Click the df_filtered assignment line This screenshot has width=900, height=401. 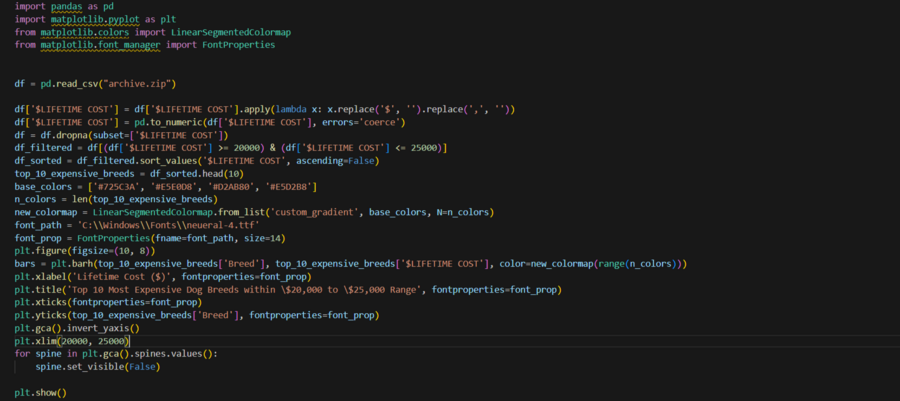click(x=231, y=148)
